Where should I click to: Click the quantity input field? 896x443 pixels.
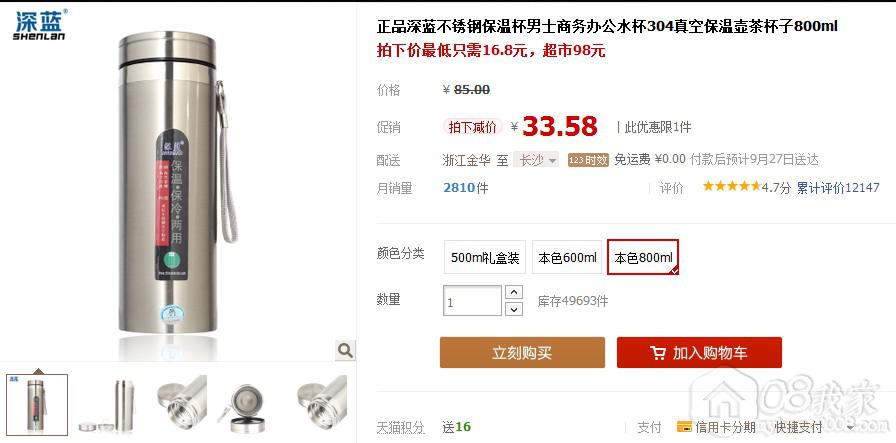[473, 301]
